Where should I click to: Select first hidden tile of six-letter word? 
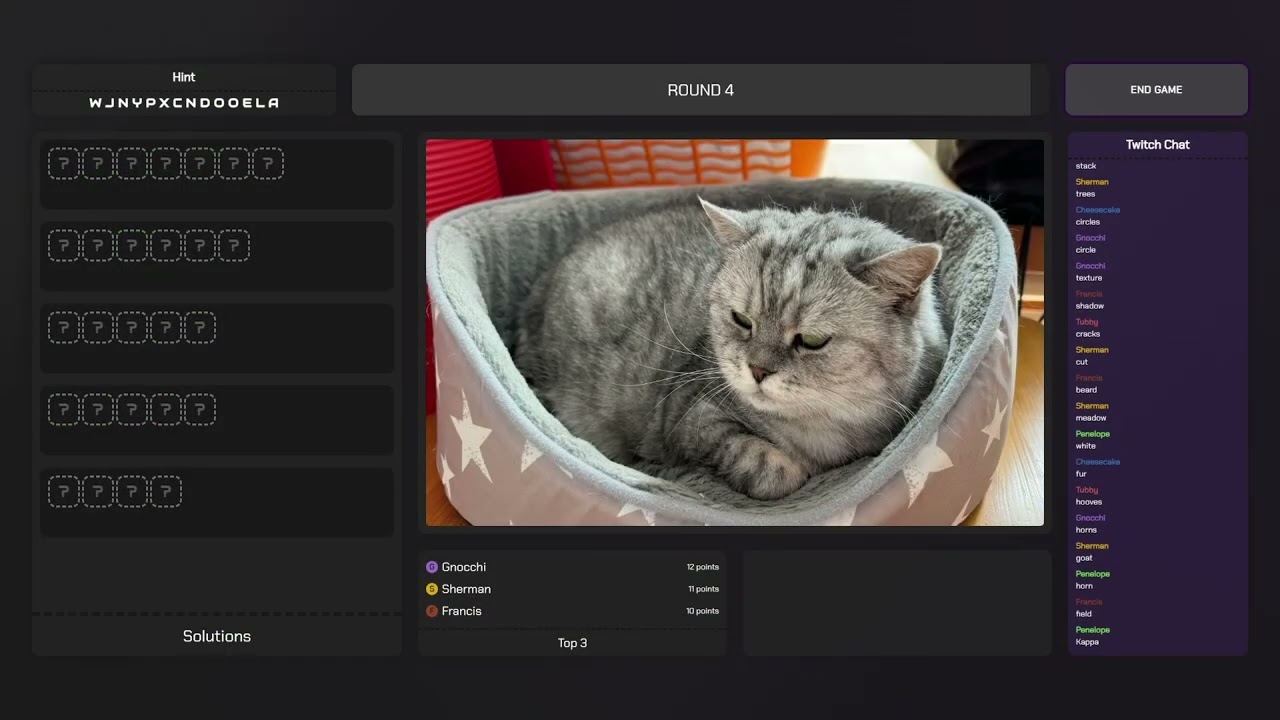tap(64, 246)
